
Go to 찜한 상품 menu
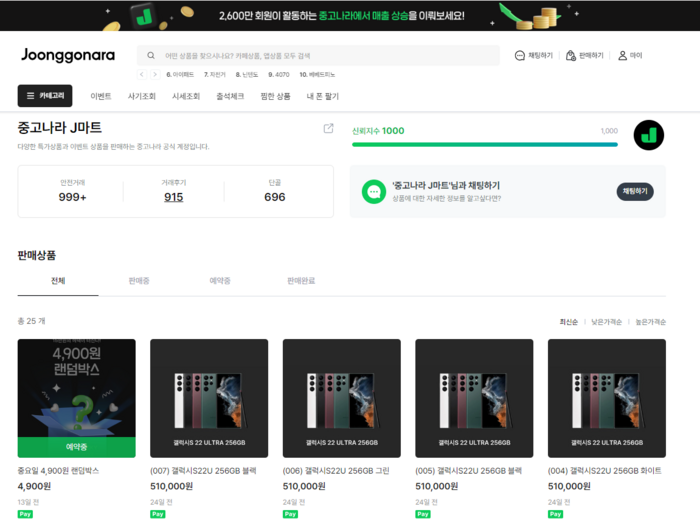(x=275, y=96)
